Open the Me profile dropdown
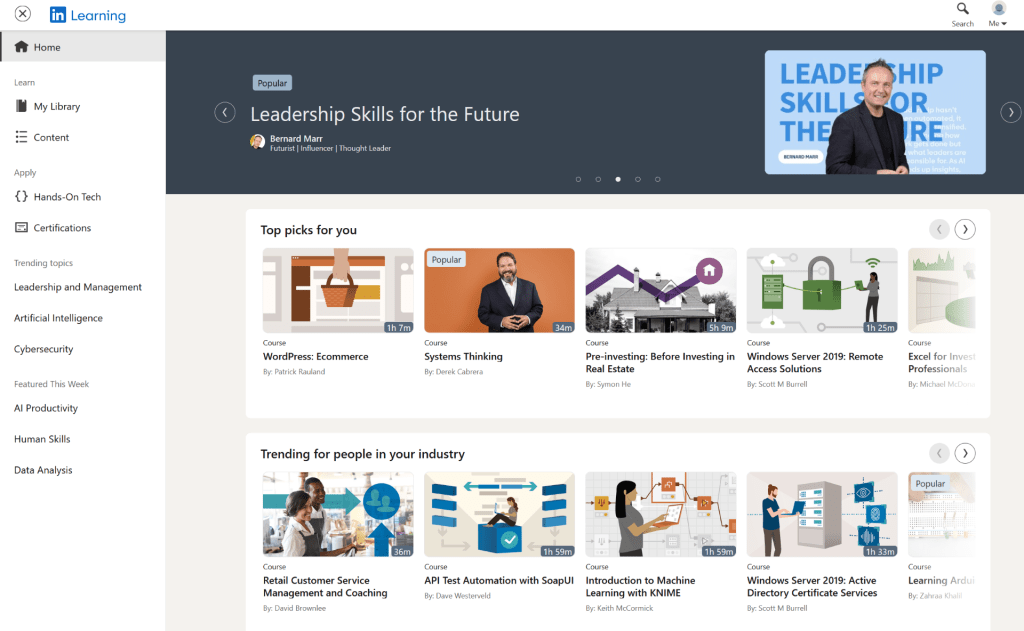 point(998,14)
